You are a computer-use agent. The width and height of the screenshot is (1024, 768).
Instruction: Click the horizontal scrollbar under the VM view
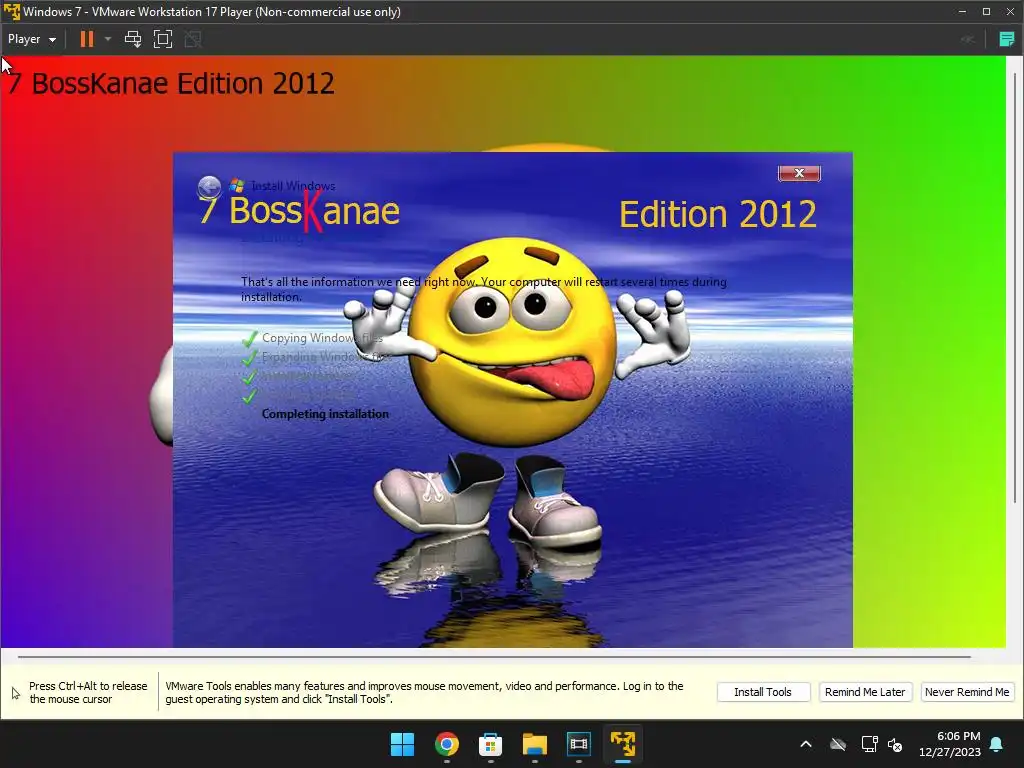click(x=494, y=656)
